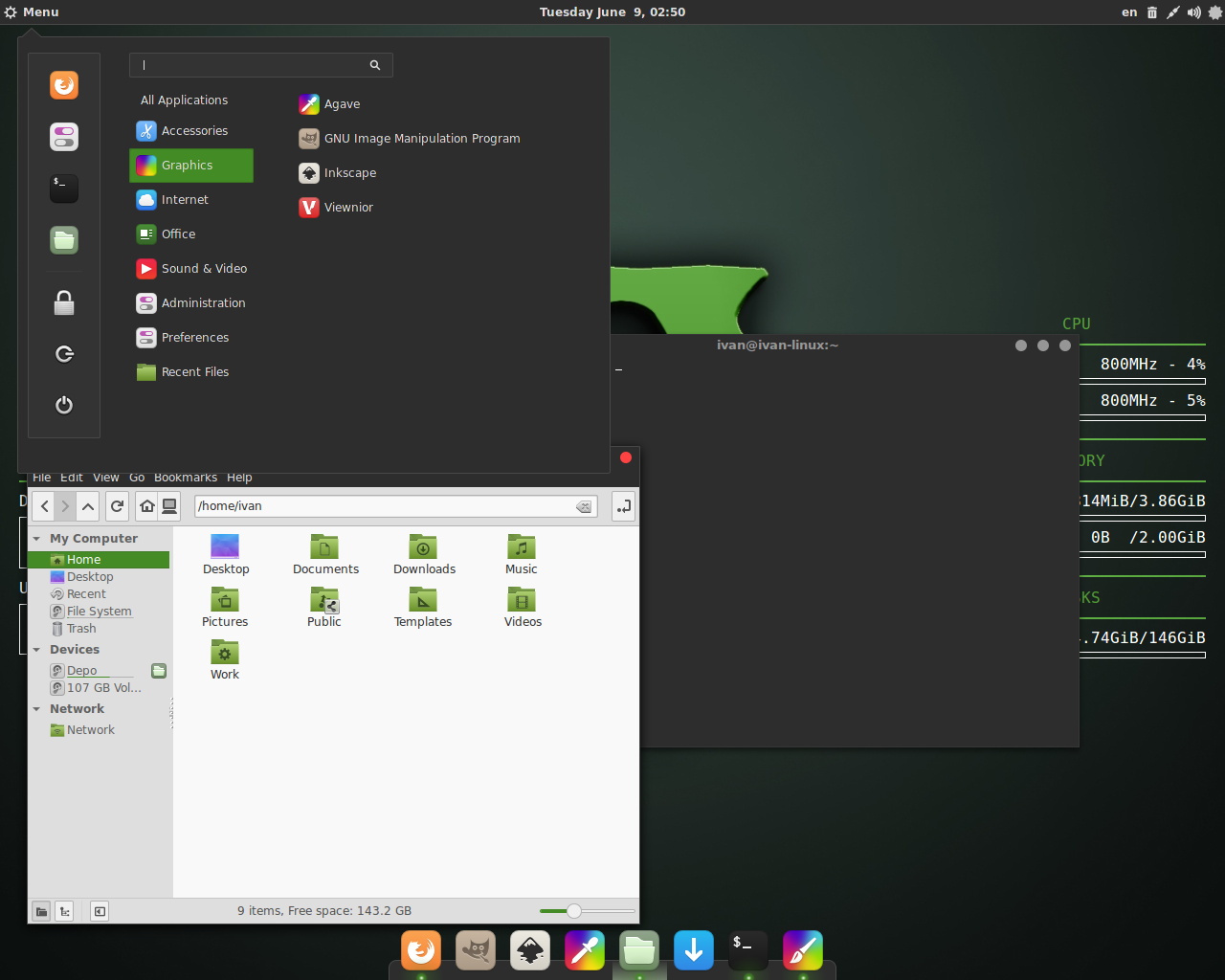Open GIMP from the dock
This screenshot has height=980, width=1225.
point(476,950)
